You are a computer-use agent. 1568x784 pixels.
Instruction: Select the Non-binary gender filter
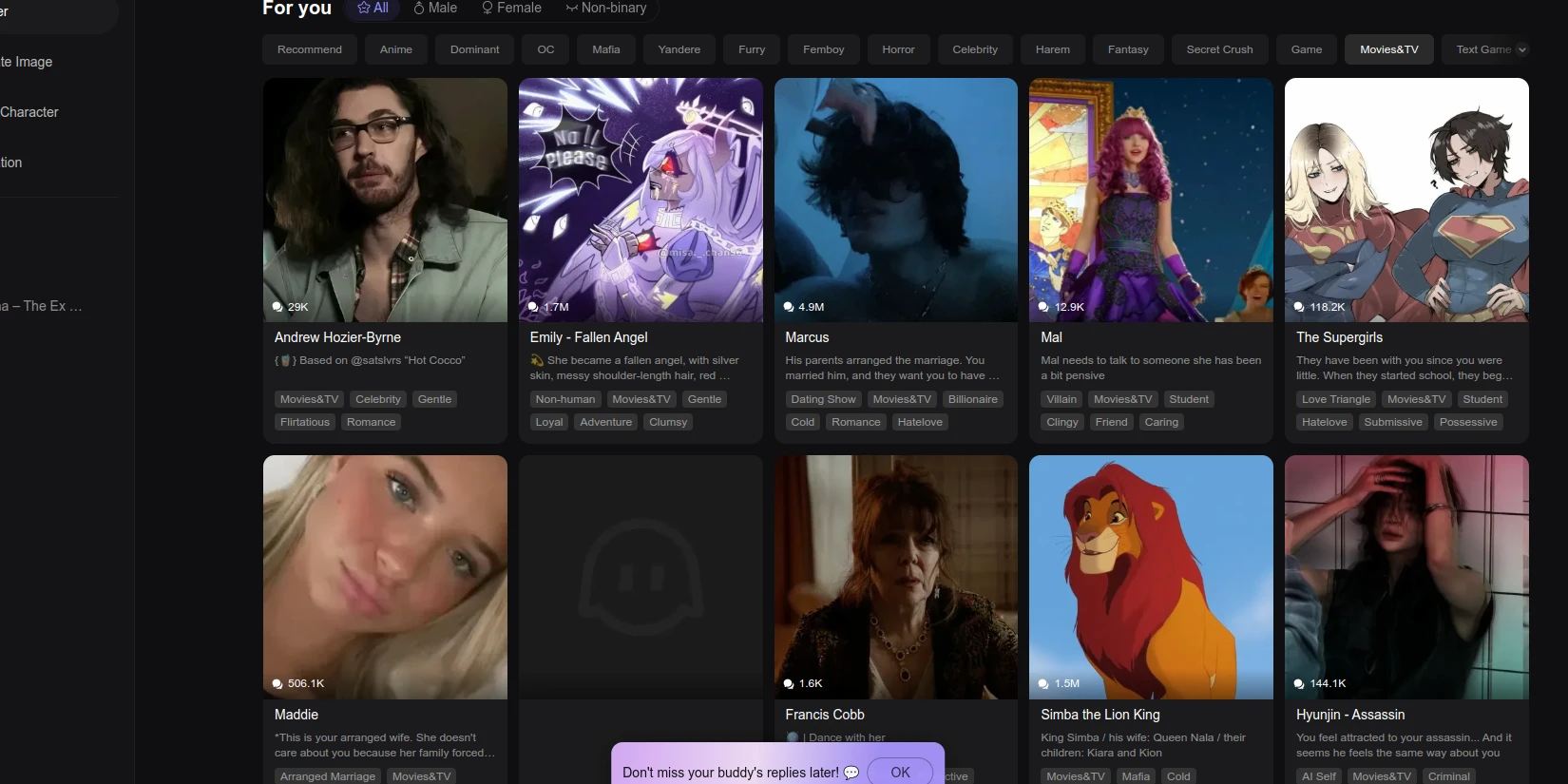click(605, 8)
